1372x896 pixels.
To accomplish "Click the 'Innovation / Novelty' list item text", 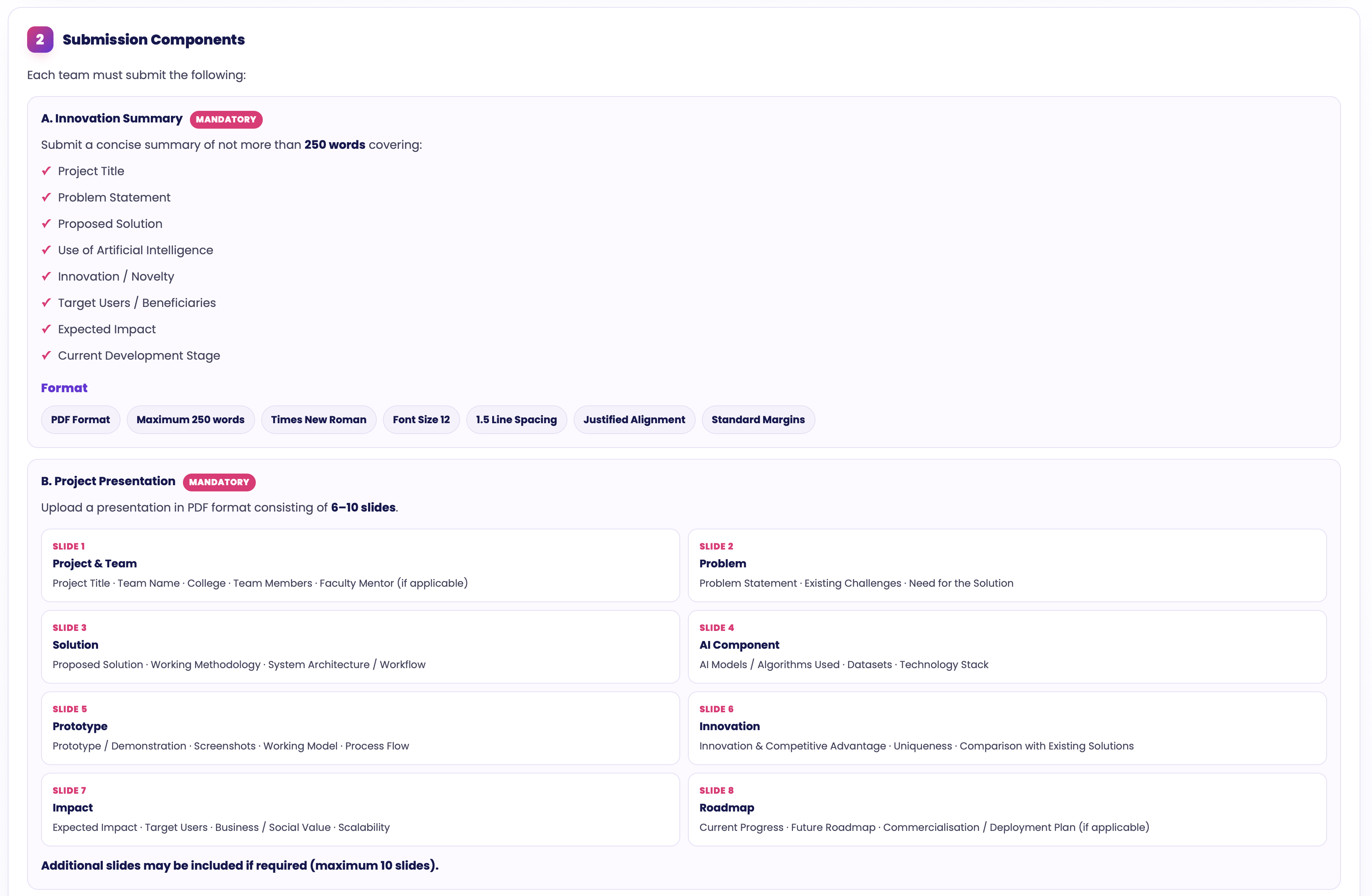I will coord(116,276).
